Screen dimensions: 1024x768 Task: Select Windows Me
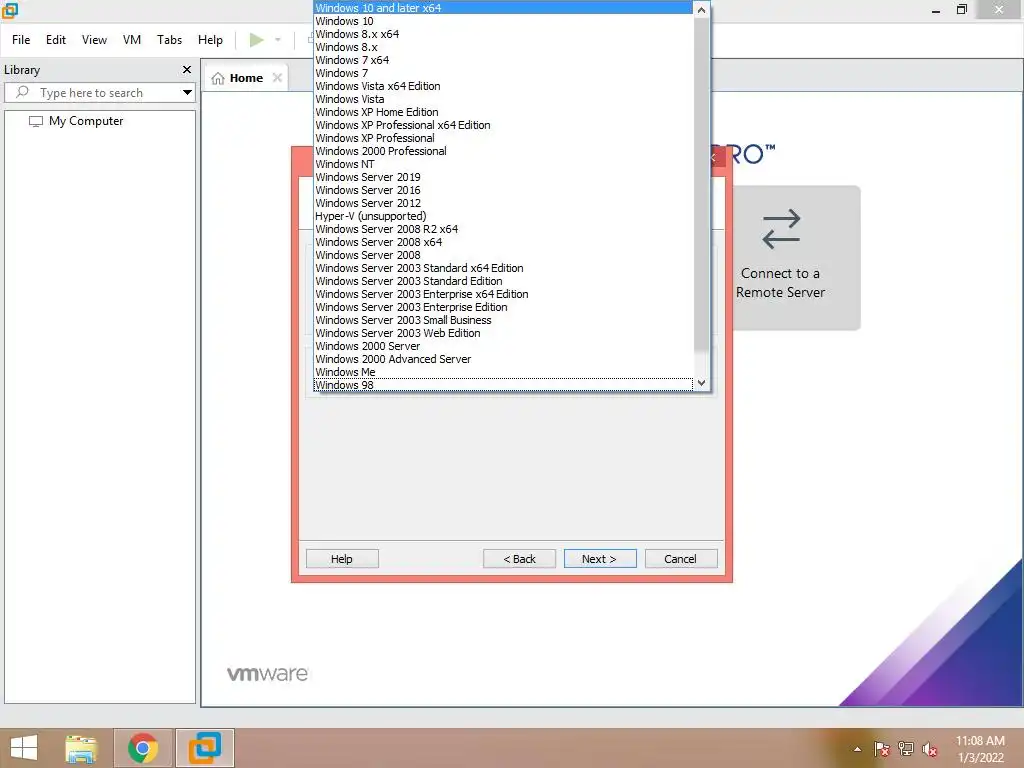coord(503,372)
